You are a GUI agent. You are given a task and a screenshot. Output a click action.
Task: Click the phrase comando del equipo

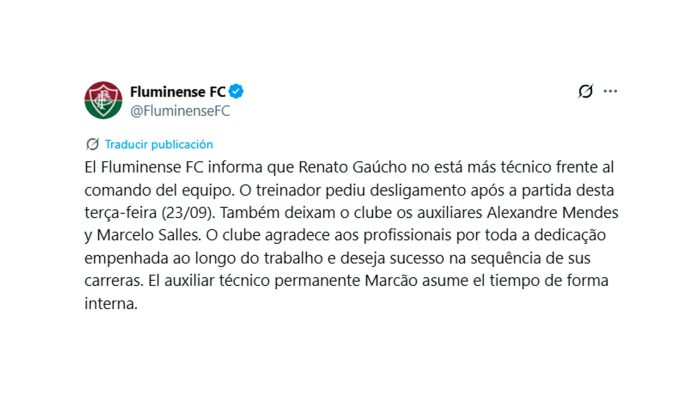pos(159,191)
